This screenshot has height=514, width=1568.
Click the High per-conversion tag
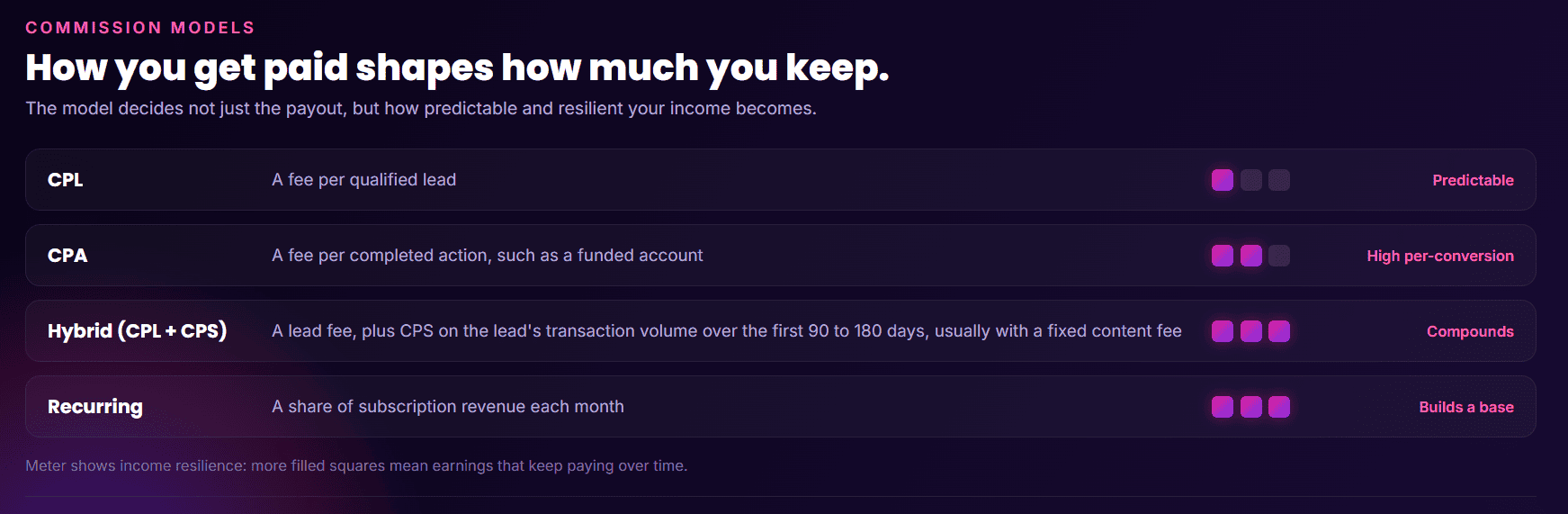click(1440, 256)
